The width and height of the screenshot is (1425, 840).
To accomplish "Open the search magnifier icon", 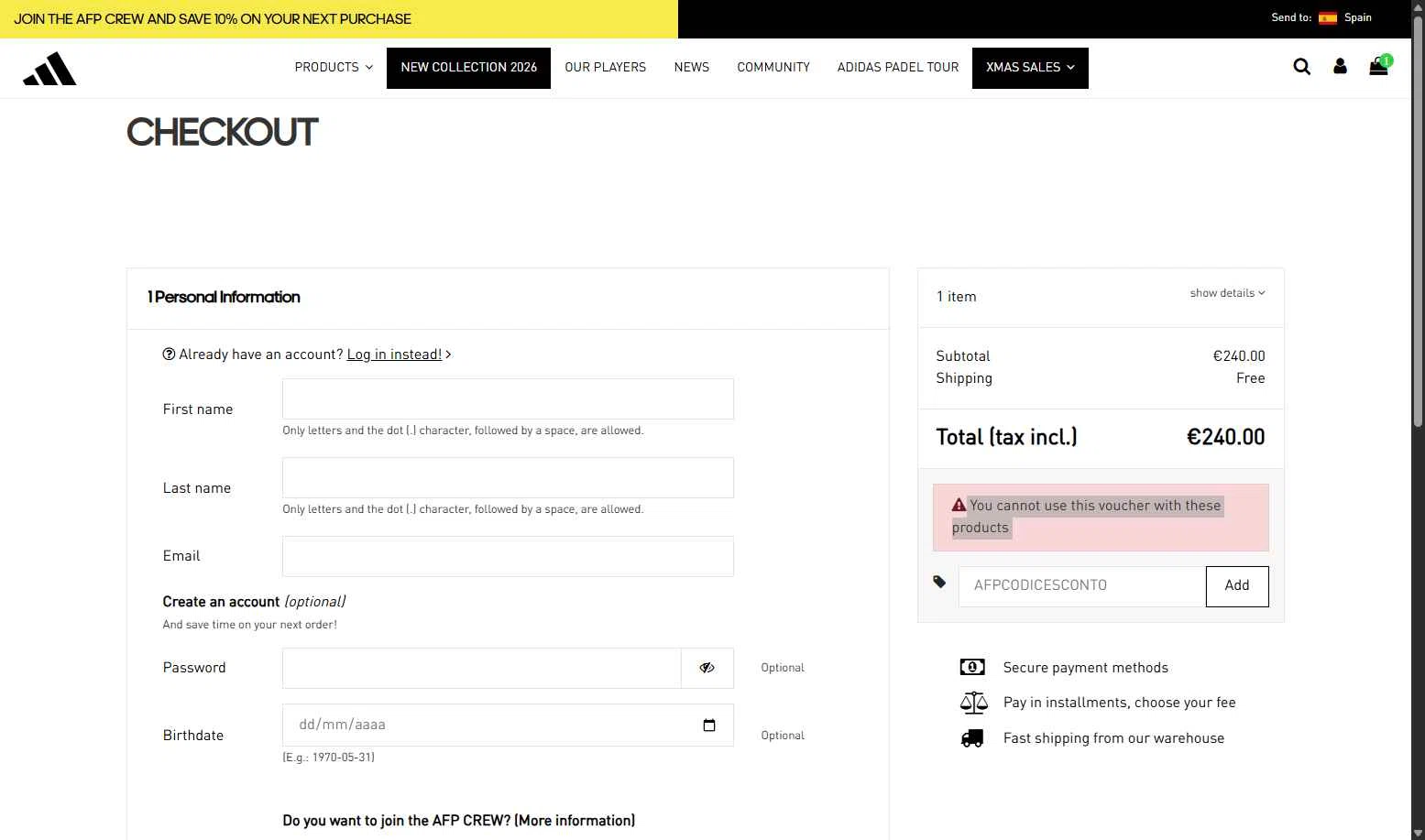I will click(x=1301, y=66).
